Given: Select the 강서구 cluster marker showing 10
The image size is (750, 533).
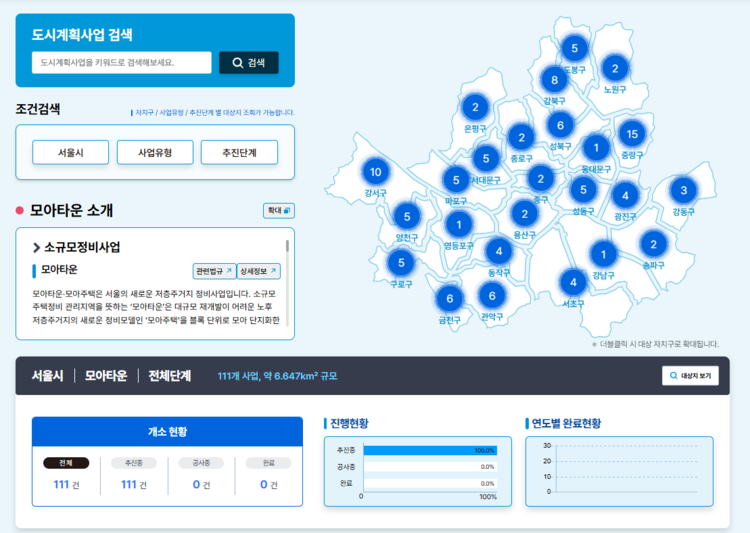Looking at the screenshot, I should pyautogui.click(x=375, y=172).
